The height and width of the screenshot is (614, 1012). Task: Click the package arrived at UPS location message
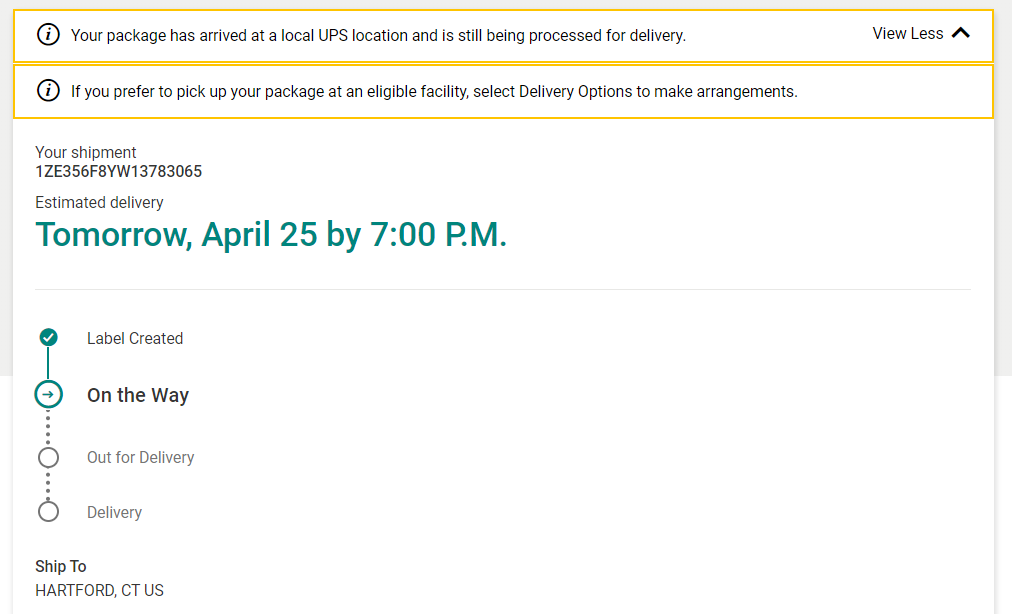point(378,35)
